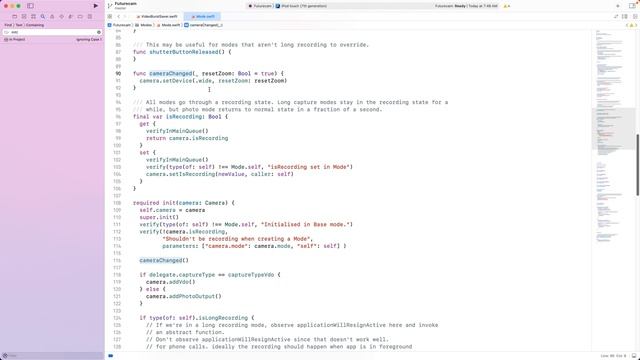Click line number 108 in the gutter
This screenshot has height=360, width=640.
coord(118,203)
